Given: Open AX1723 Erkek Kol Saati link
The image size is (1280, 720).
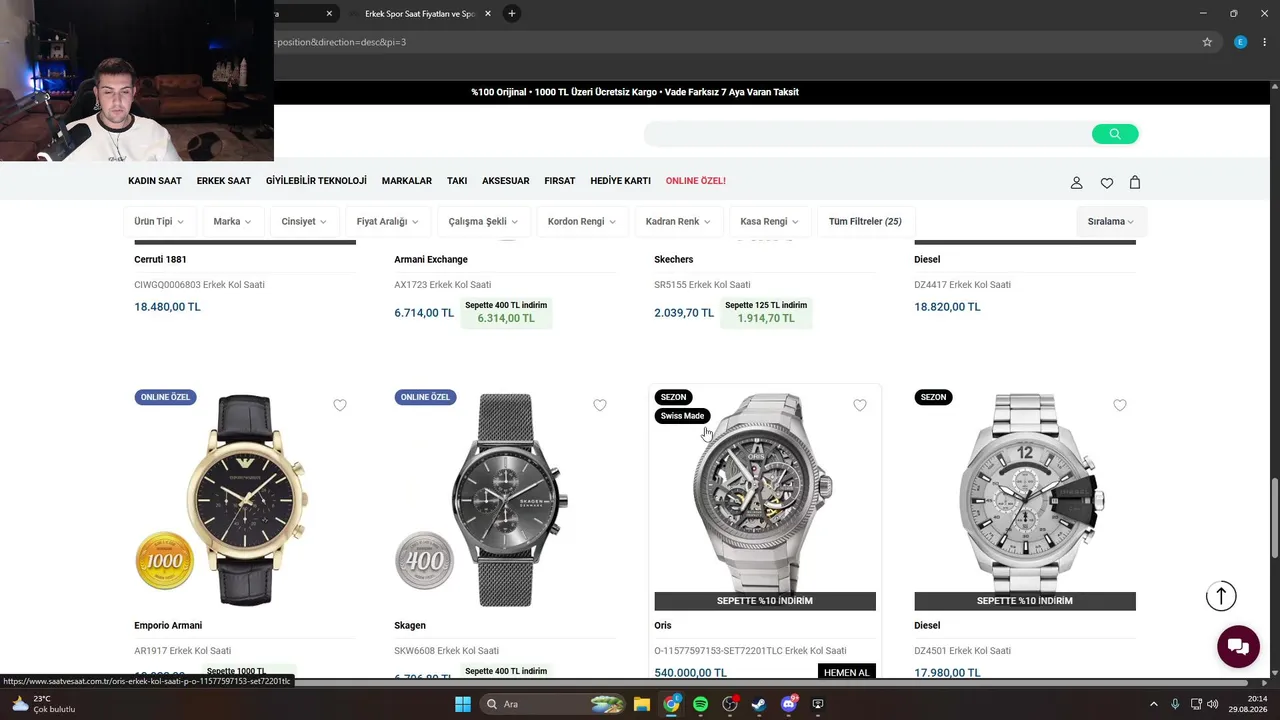Looking at the screenshot, I should 443,285.
